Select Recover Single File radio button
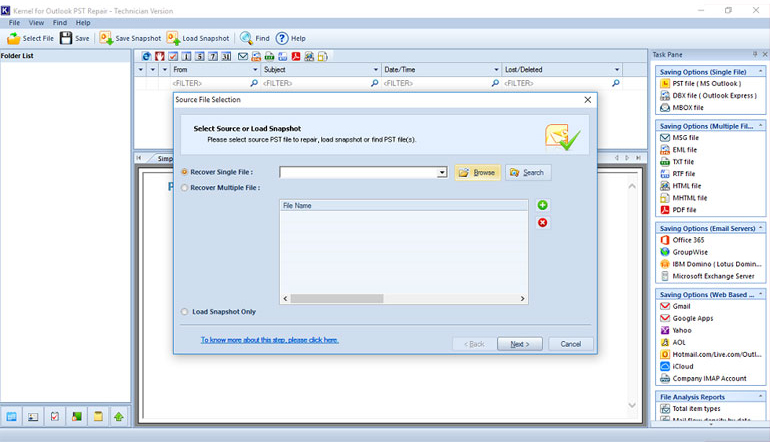 pos(185,172)
